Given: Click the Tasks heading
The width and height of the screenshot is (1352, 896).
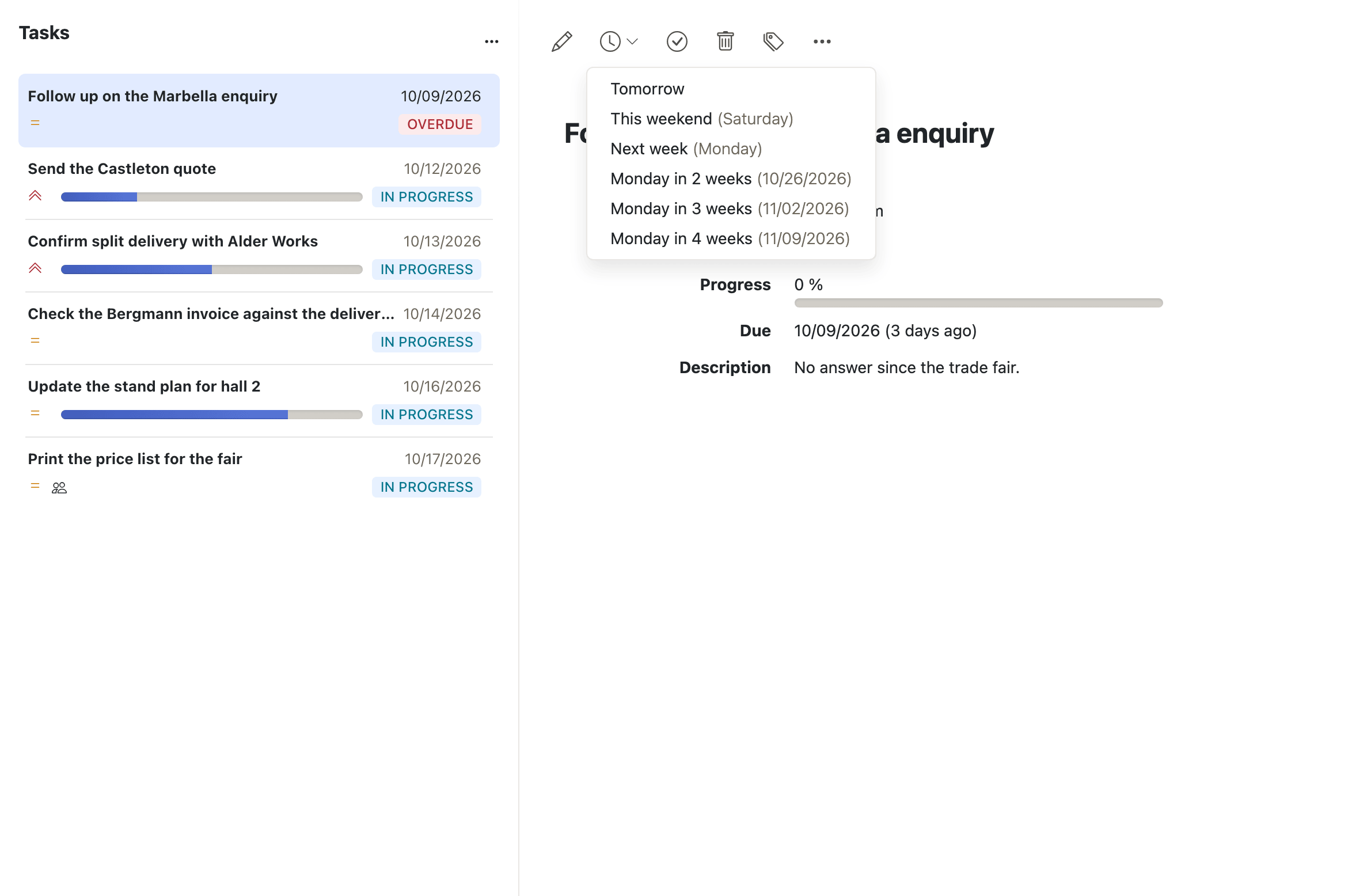Looking at the screenshot, I should 44,33.
